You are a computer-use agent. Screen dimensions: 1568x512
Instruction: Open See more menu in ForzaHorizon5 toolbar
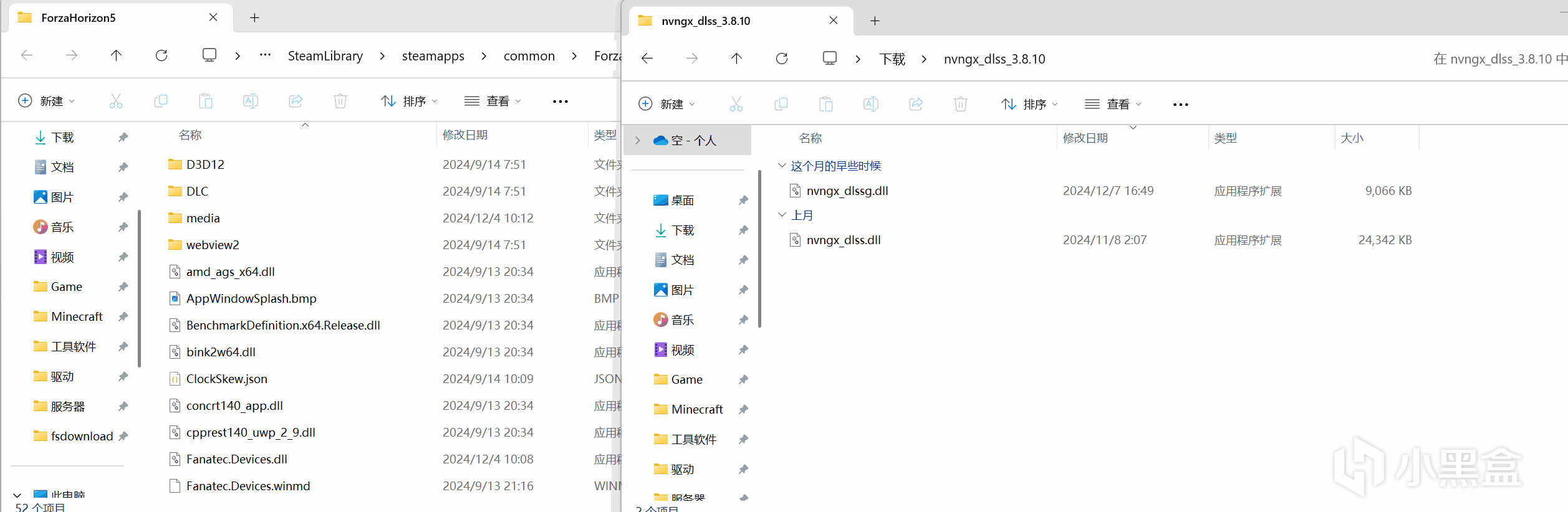tap(560, 102)
